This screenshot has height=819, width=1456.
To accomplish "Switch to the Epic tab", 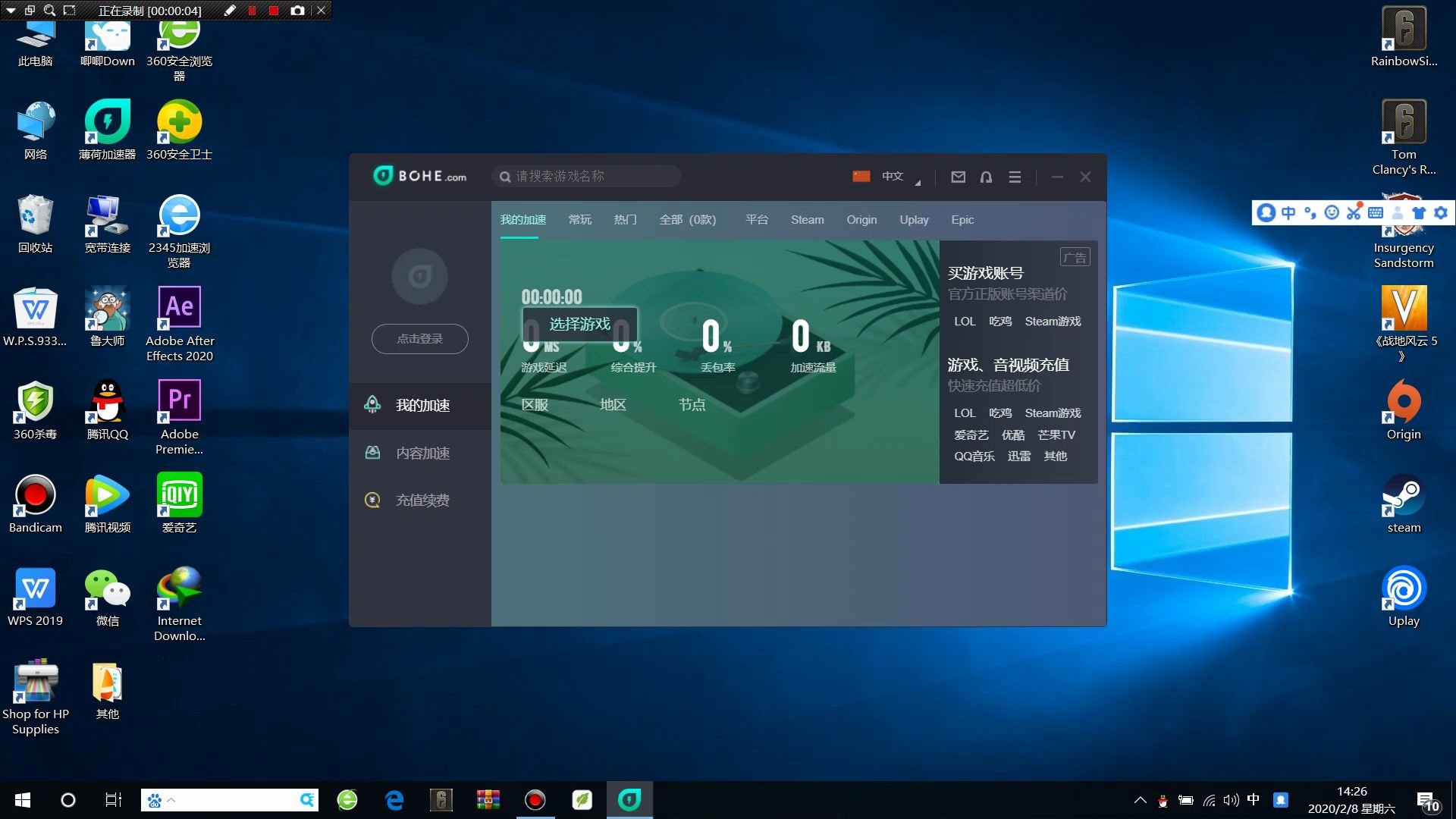I will pyautogui.click(x=962, y=220).
